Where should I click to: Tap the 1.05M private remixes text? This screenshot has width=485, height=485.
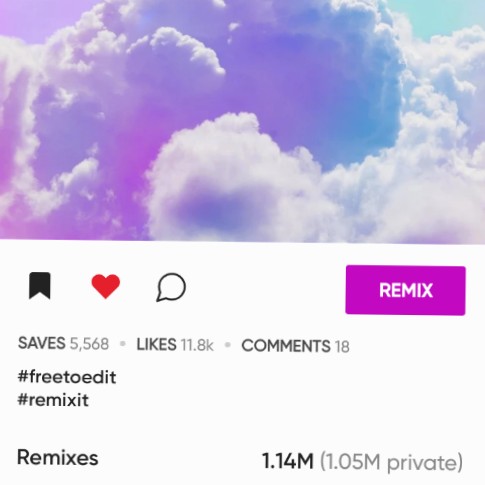click(x=391, y=462)
